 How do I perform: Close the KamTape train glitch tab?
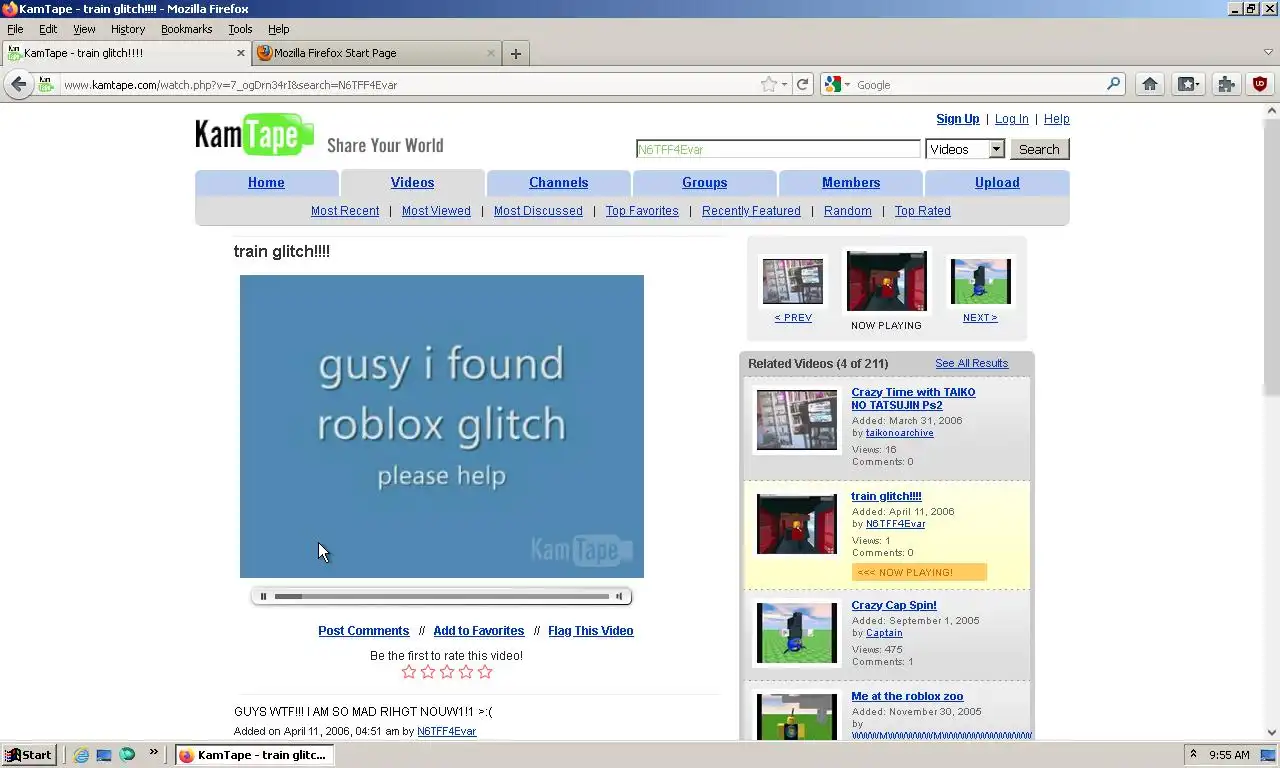tap(241, 53)
